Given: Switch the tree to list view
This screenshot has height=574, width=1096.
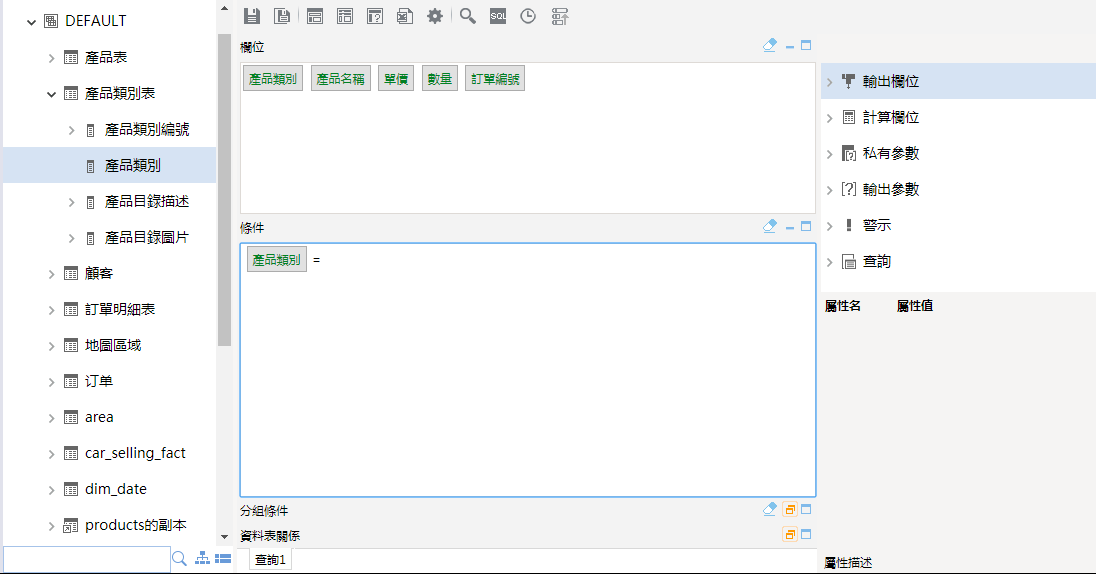Looking at the screenshot, I should [223, 558].
